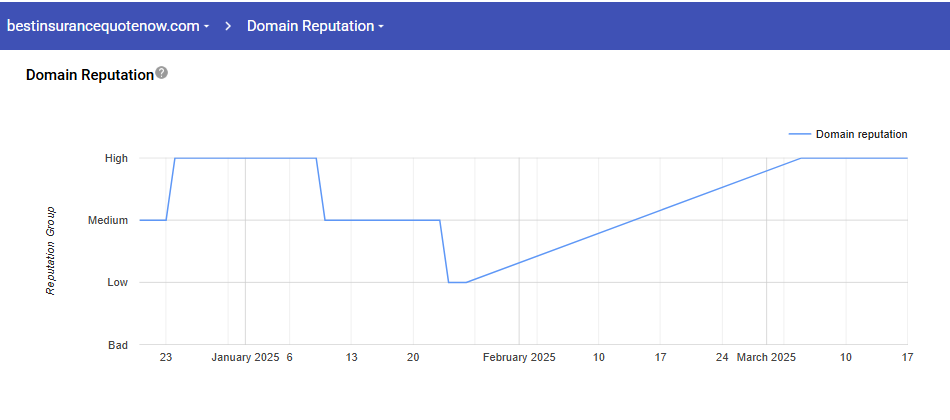Image resolution: width=950 pixels, height=420 pixels.
Task: Click the January 2025 x-axis label
Action: (245, 357)
